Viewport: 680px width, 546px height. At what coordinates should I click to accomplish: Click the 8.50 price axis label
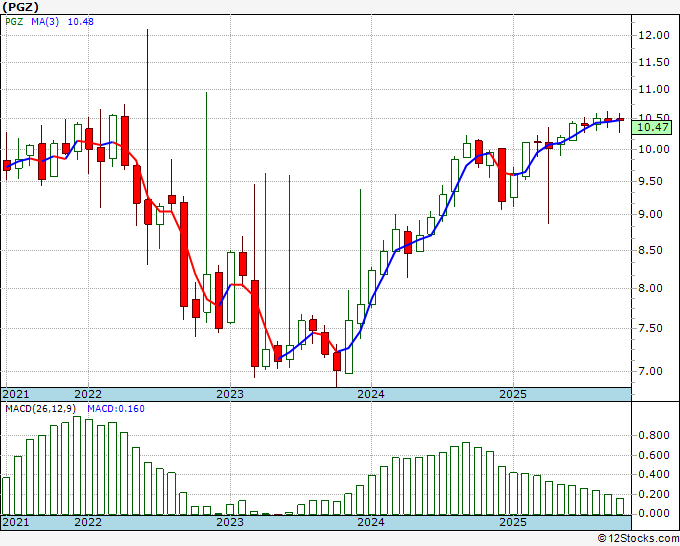coord(649,250)
